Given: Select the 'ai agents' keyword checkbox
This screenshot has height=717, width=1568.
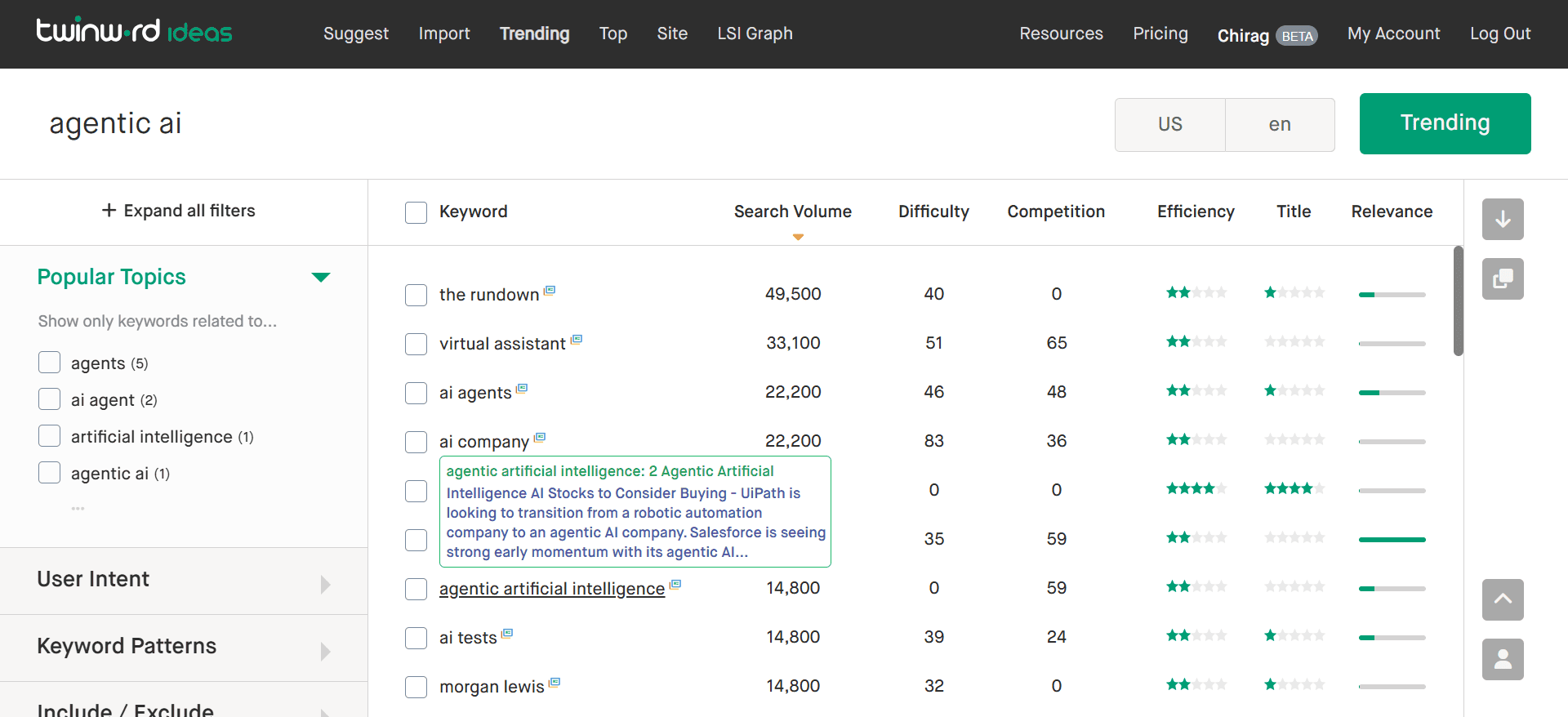Looking at the screenshot, I should 416,393.
